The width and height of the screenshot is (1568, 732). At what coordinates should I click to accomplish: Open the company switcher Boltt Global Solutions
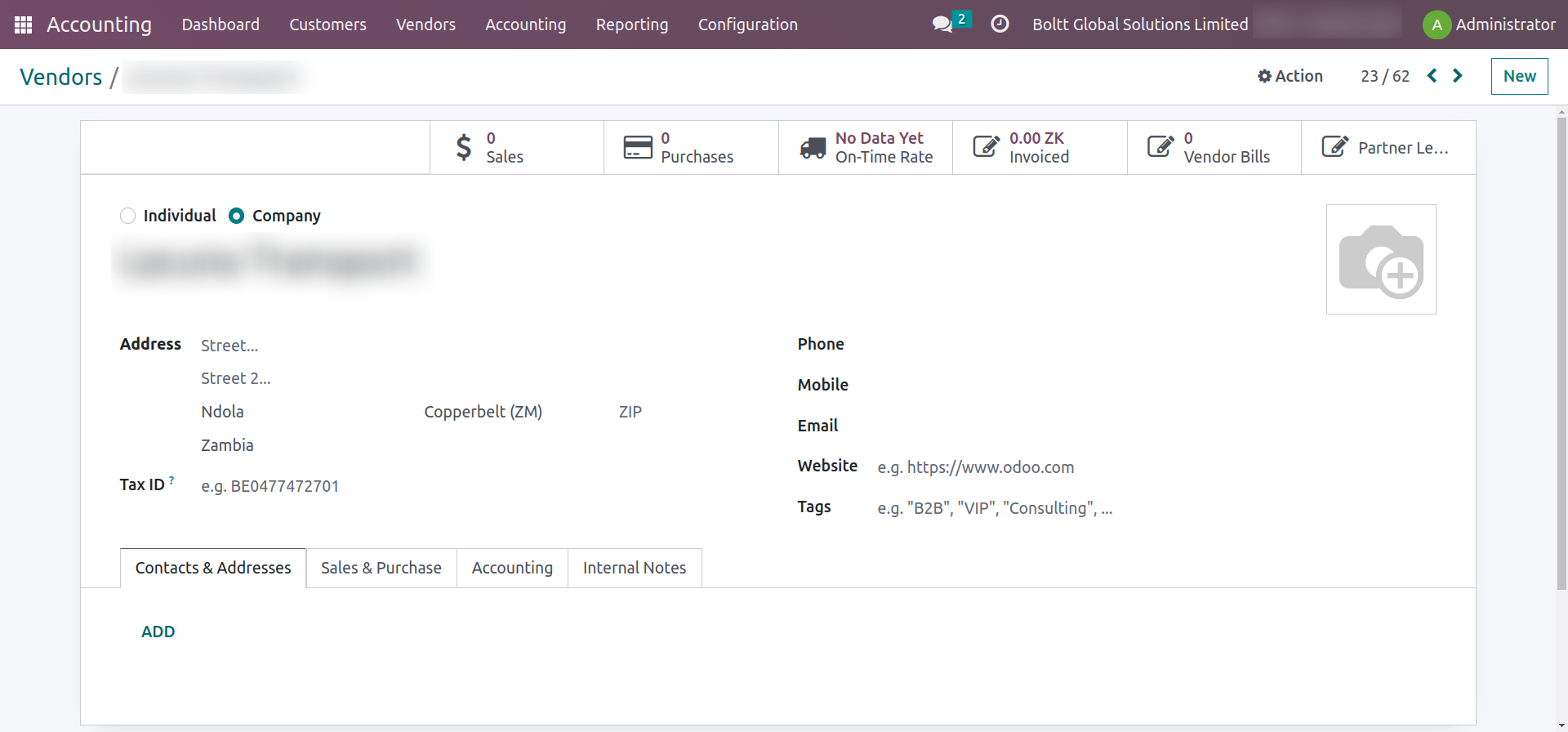[1140, 25]
